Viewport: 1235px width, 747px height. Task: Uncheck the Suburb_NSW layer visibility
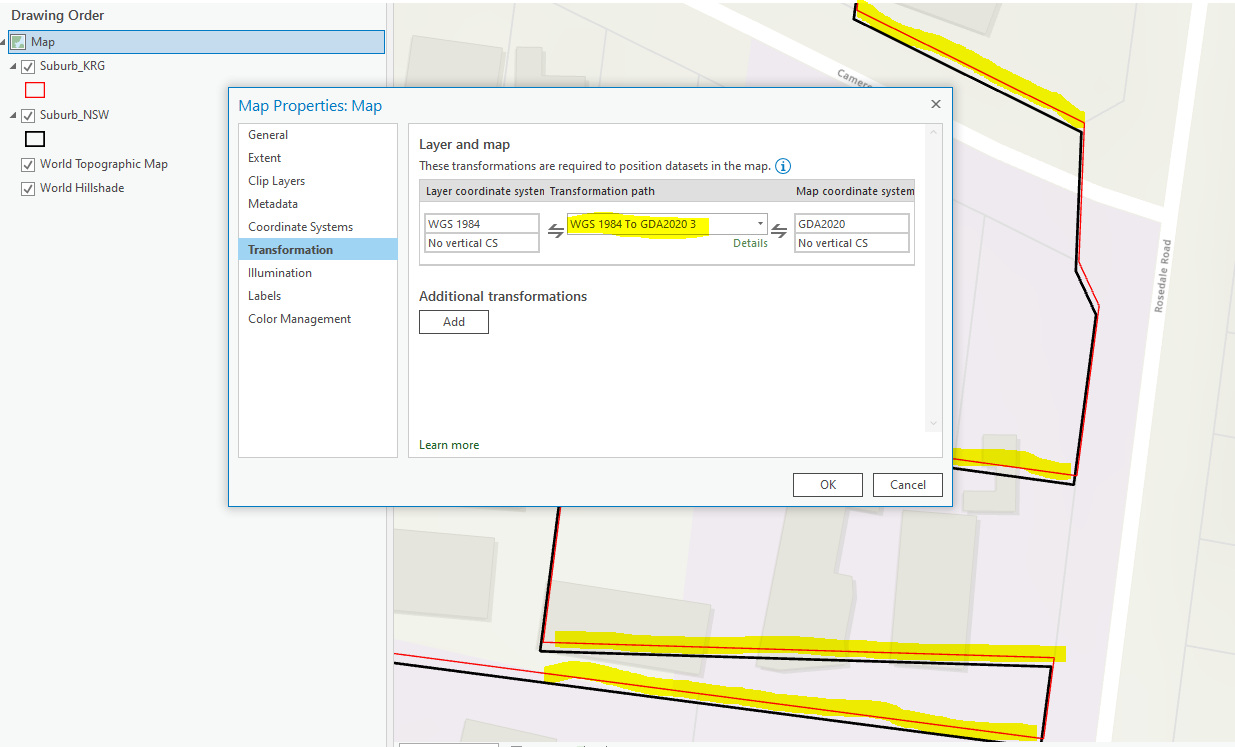tap(28, 114)
